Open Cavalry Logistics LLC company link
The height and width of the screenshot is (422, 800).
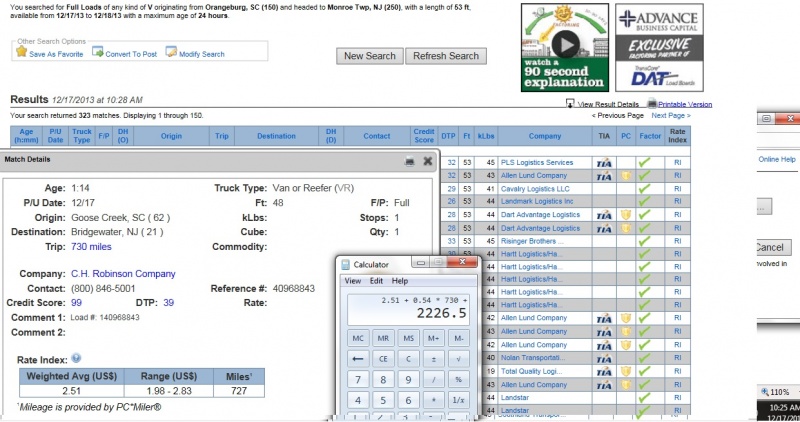click(x=535, y=189)
